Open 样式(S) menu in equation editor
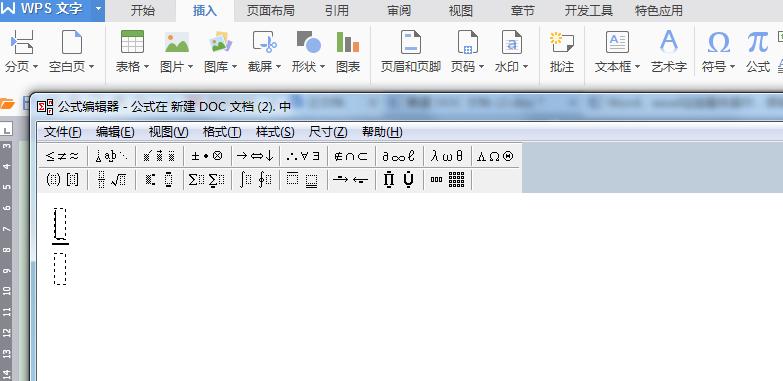783x381 pixels. pos(275,132)
